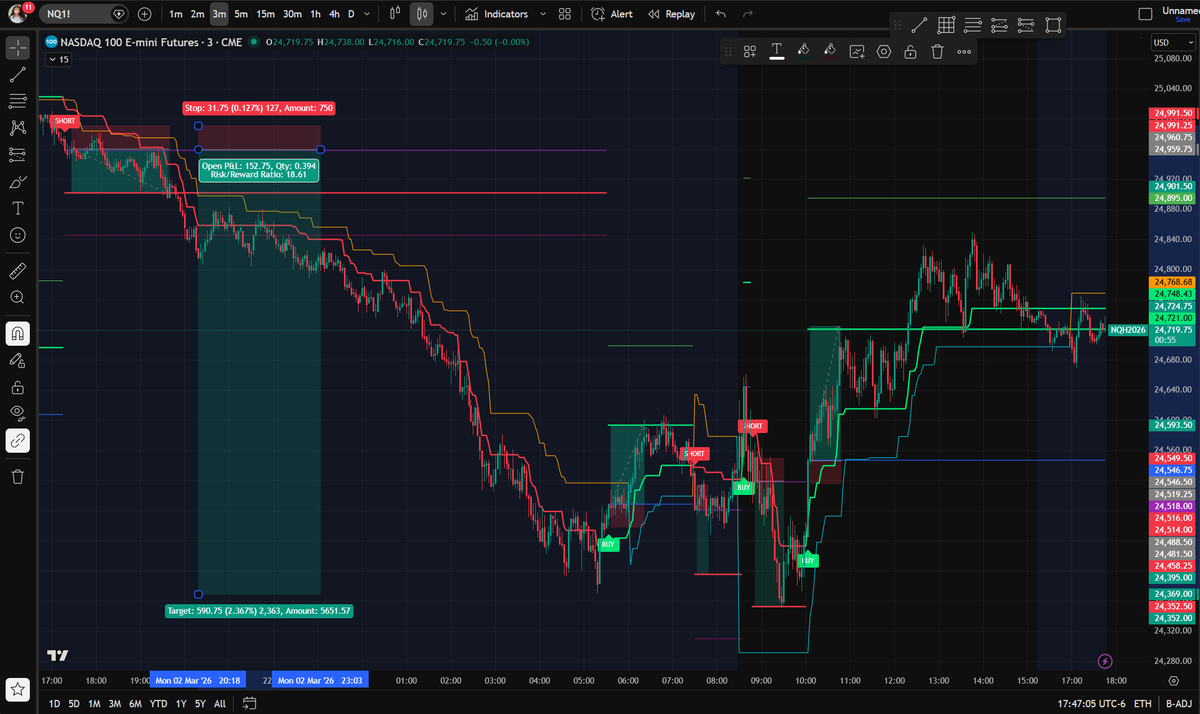Select the Text tool in left sidebar
This screenshot has width=1200, height=714.
point(16,208)
